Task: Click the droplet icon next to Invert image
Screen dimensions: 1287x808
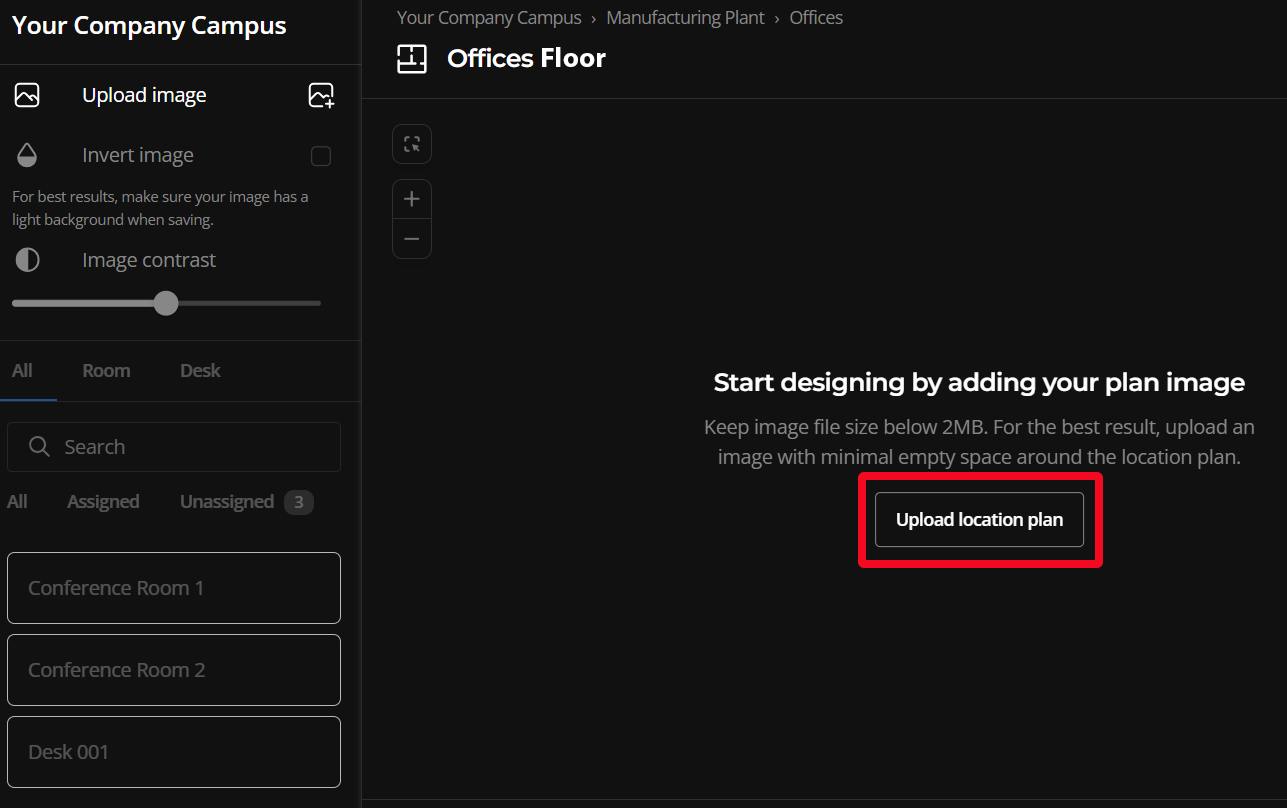Action: (x=27, y=155)
